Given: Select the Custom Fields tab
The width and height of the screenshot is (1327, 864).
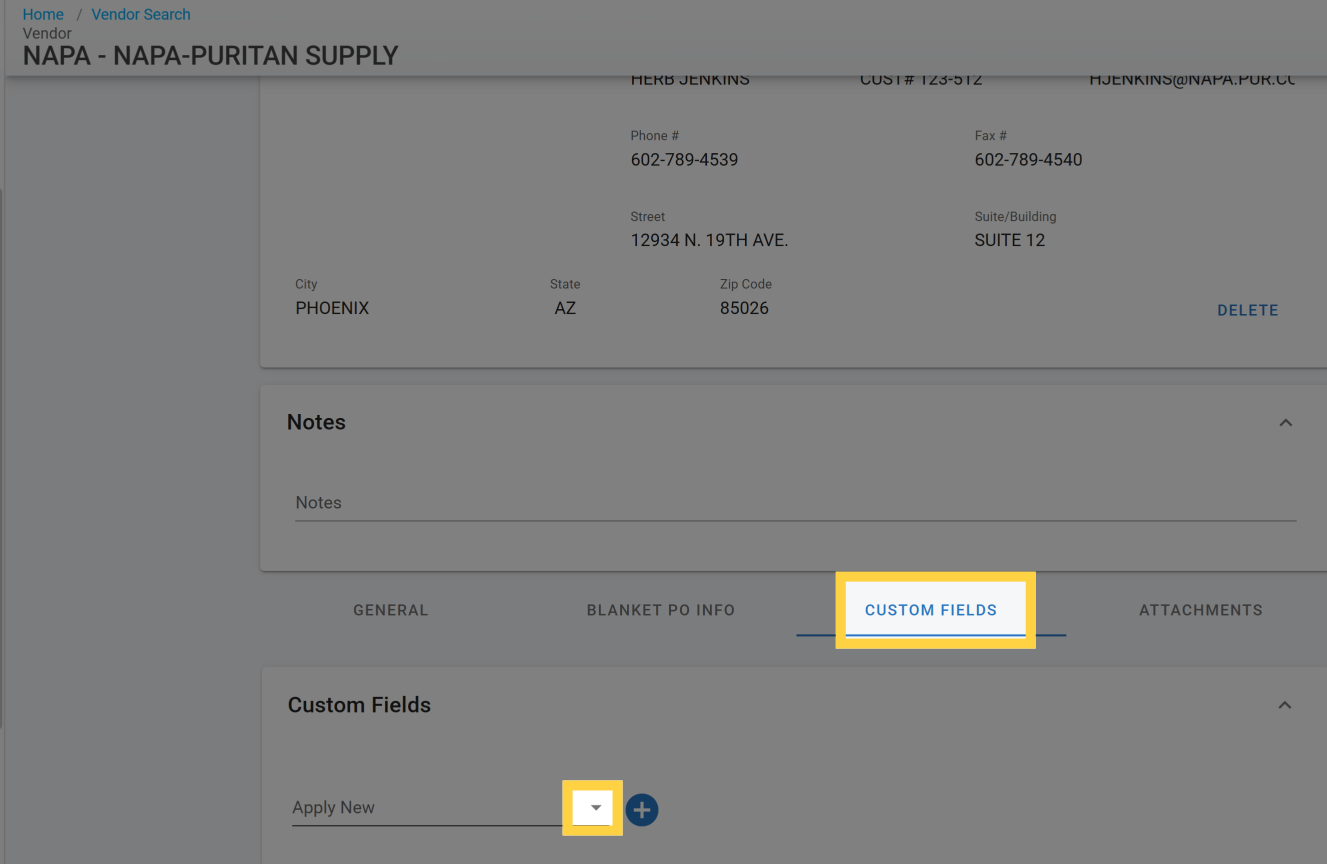Looking at the screenshot, I should [x=931, y=610].
